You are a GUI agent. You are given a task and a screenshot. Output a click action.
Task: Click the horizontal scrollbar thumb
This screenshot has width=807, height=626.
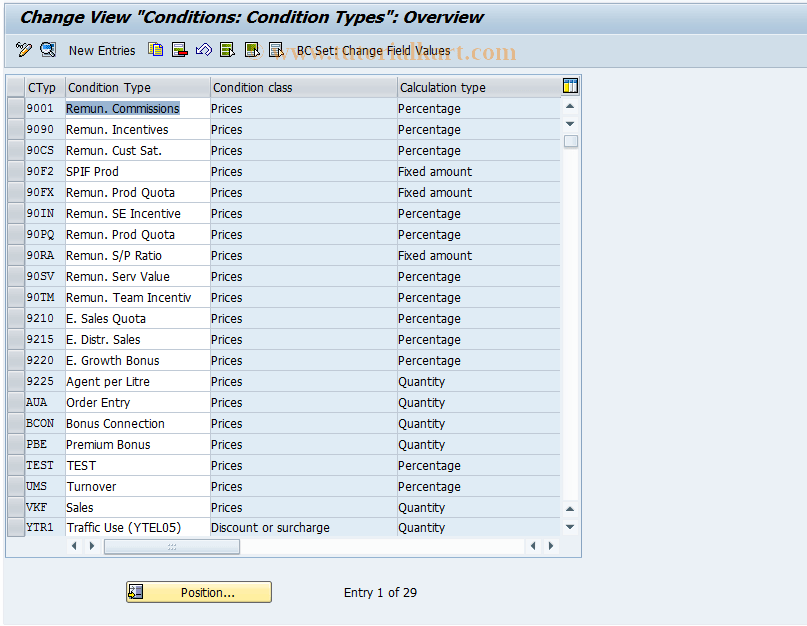pyautogui.click(x=170, y=546)
